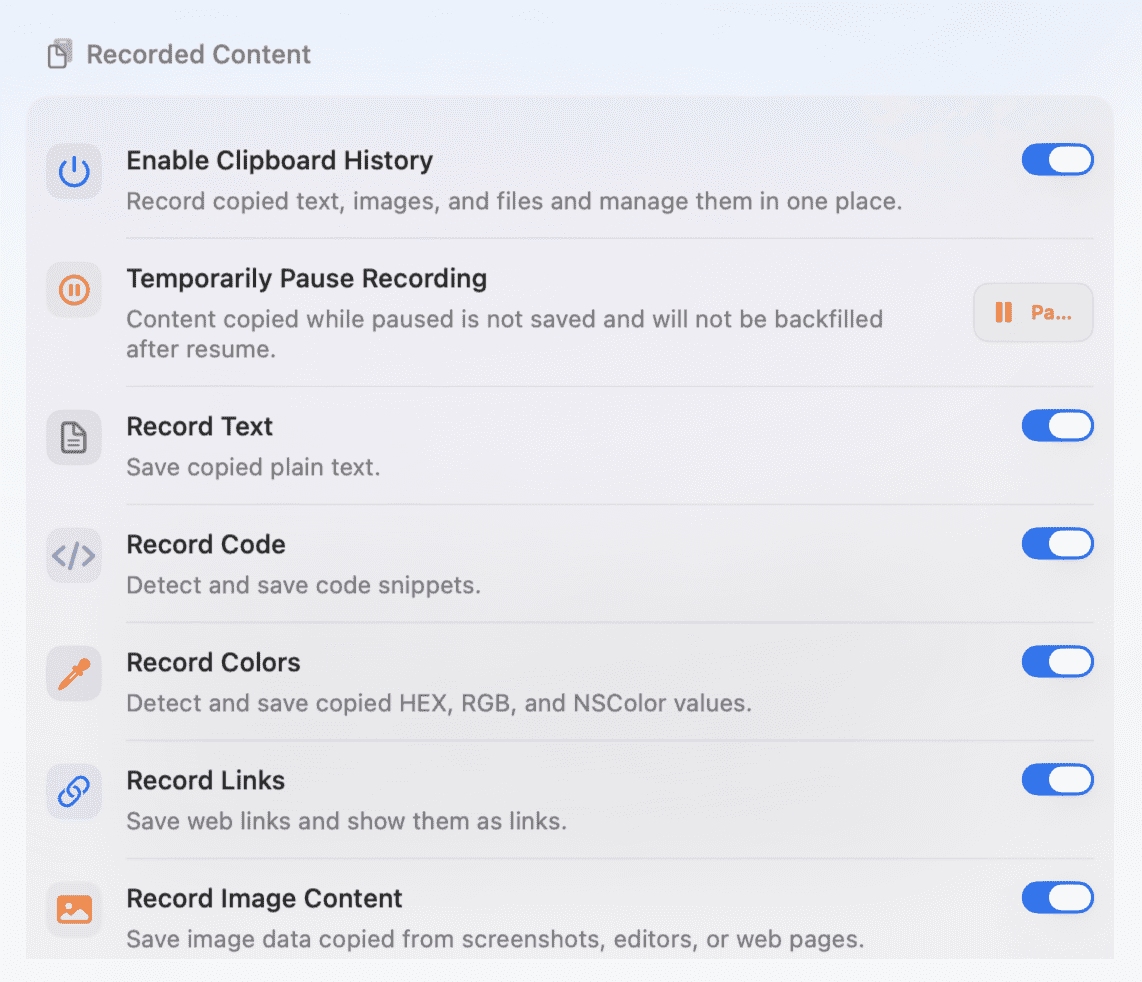The image size is (1142, 982).
Task: Click the power icon beside Enable Clipboard History
Action: click(x=74, y=172)
